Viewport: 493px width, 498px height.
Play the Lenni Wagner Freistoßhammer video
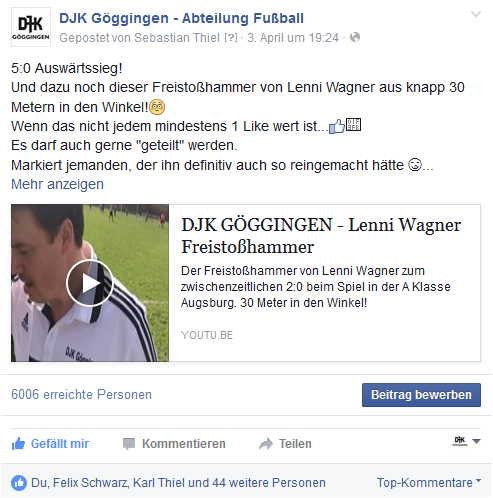point(90,283)
